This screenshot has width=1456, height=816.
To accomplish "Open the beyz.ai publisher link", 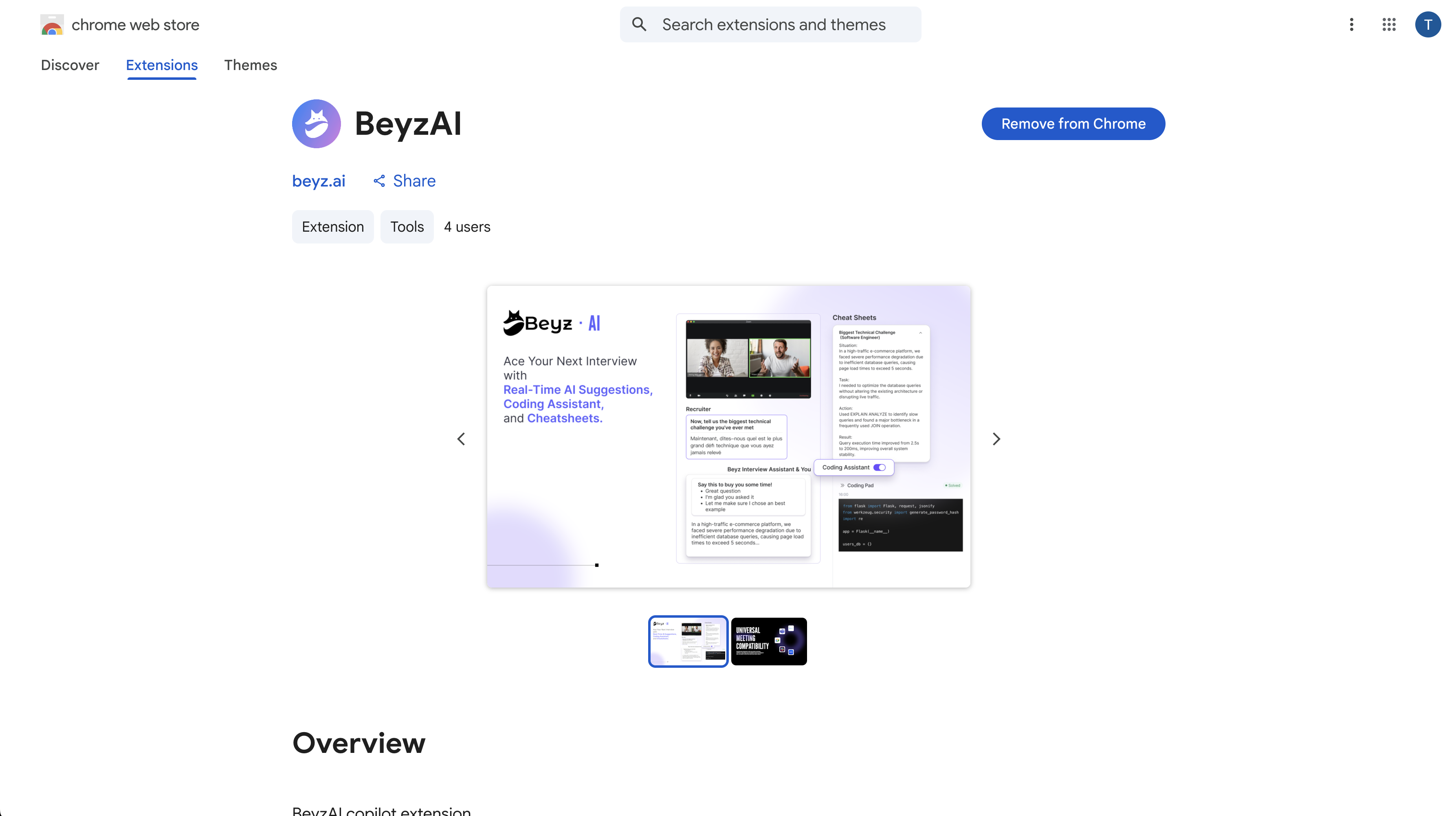I will pyautogui.click(x=319, y=181).
